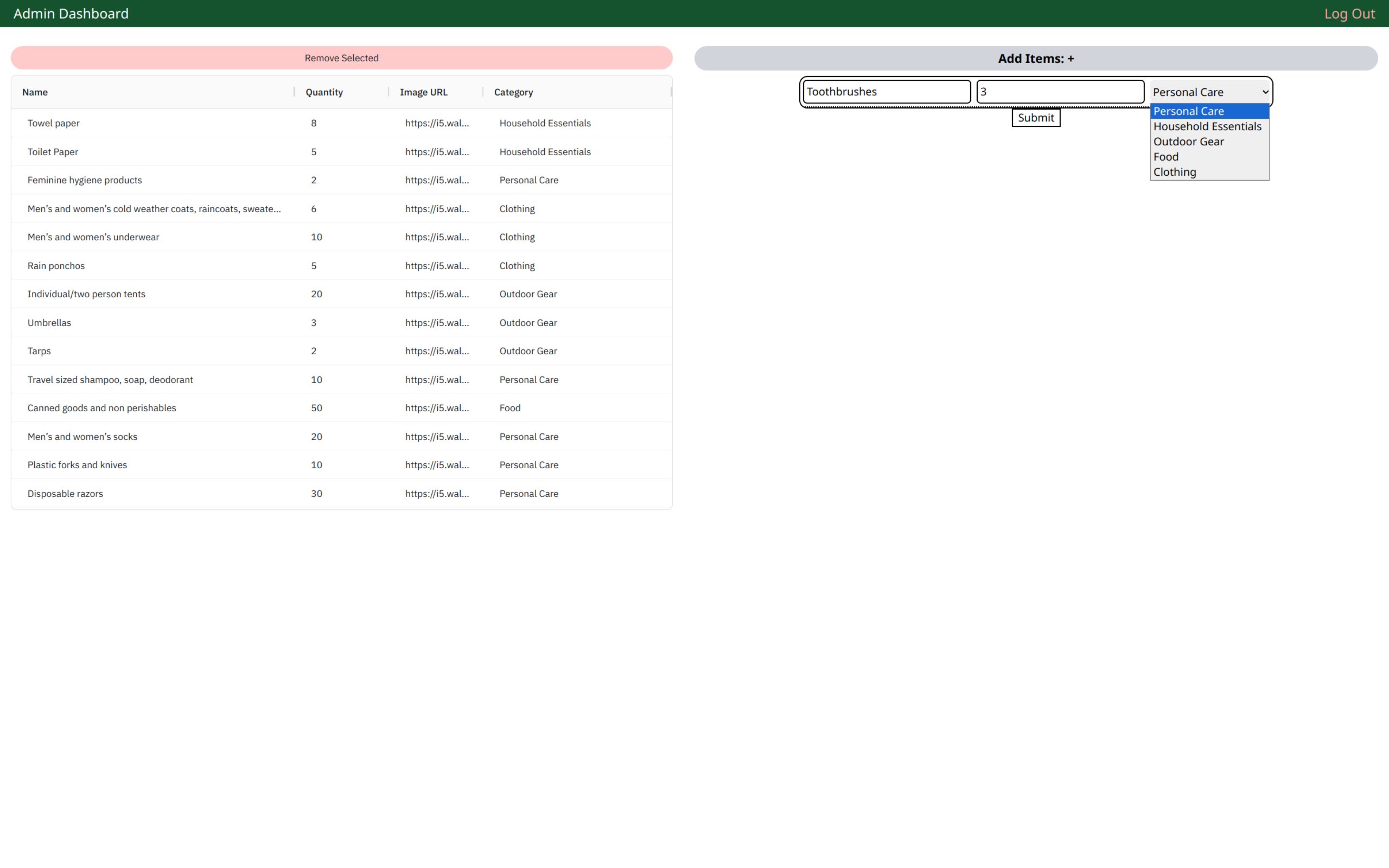The width and height of the screenshot is (1389, 868).
Task: Open the Personal Care category dropdown
Action: [1210, 92]
